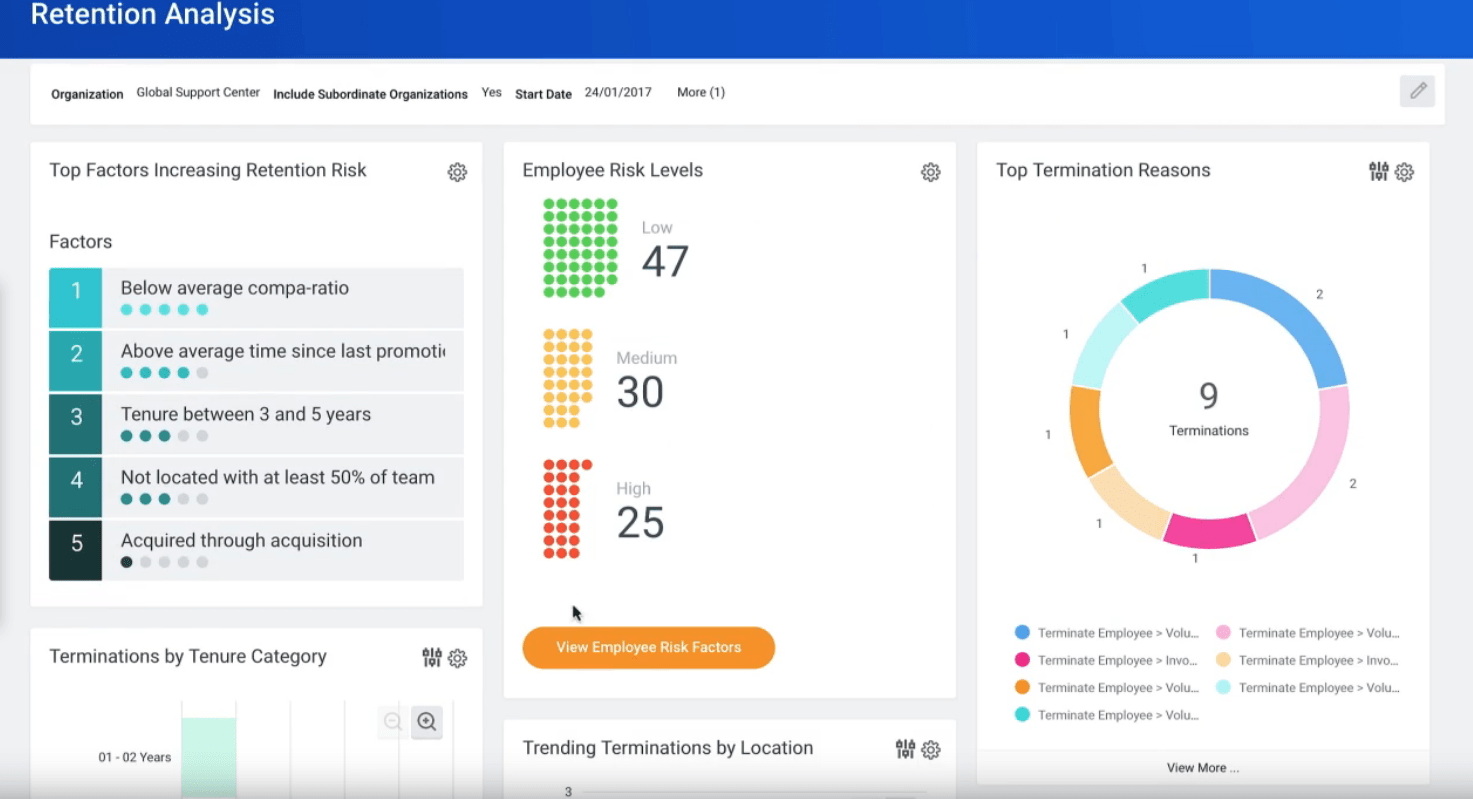This screenshot has height=799, width=1473.
Task: Open settings gear for Top Factors Increasing Retention Risk
Action: tap(457, 172)
